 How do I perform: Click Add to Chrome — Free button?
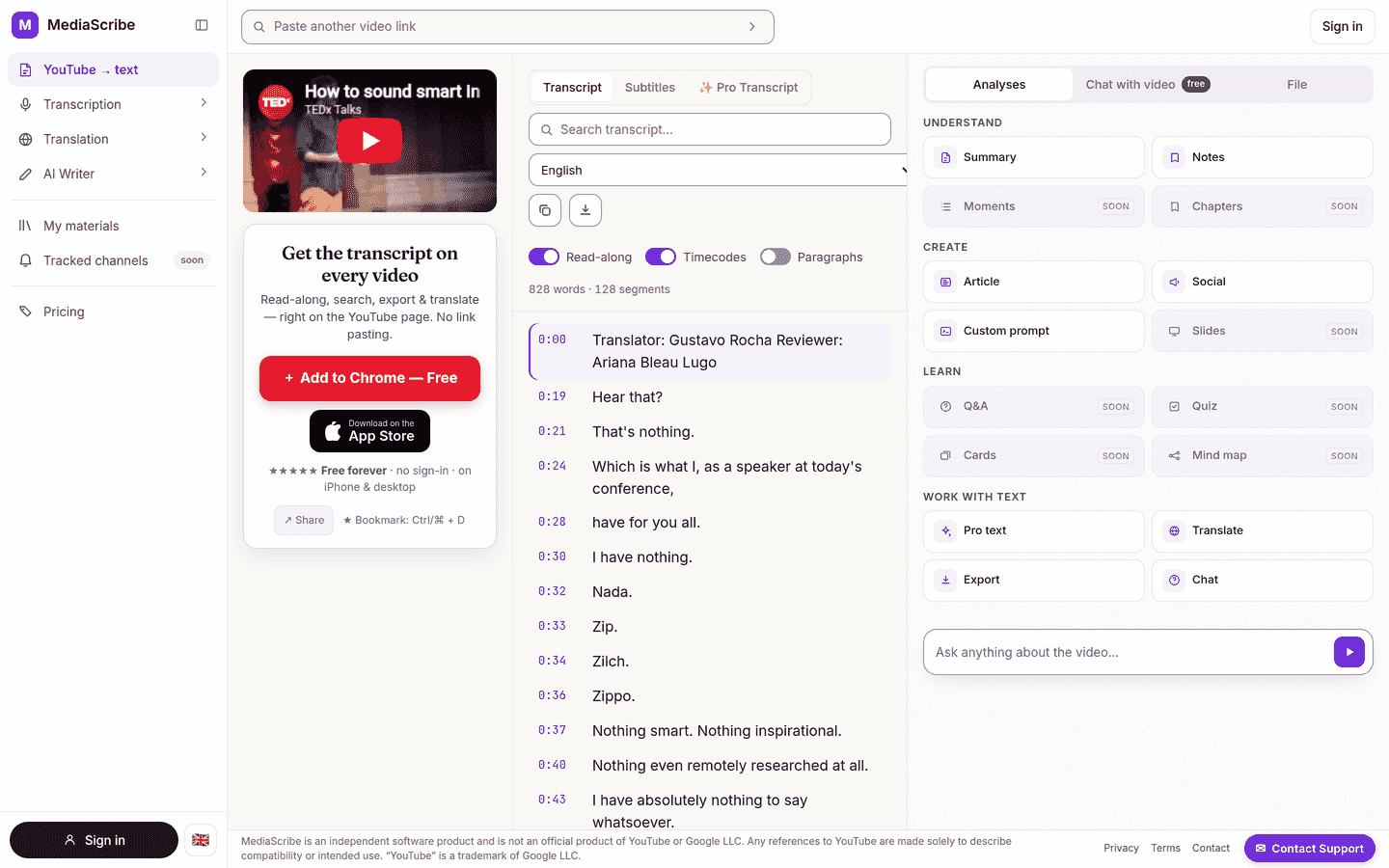369,378
